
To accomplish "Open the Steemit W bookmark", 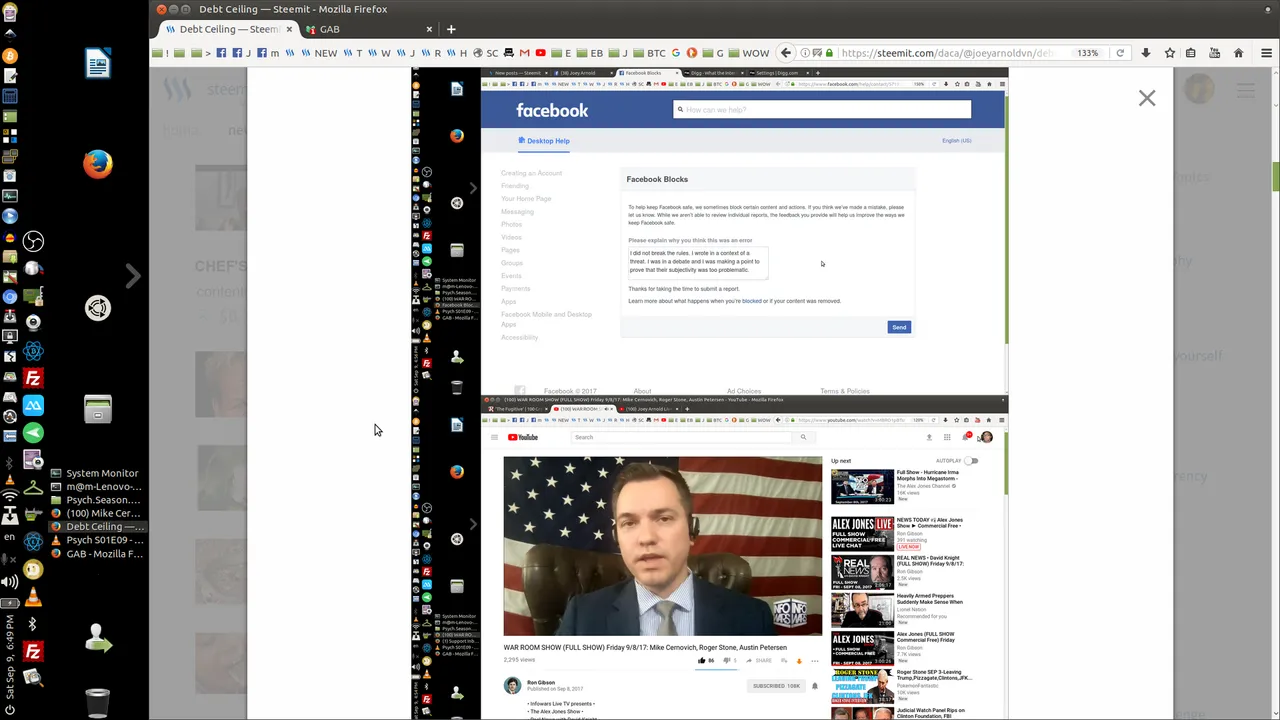I will coord(379,53).
